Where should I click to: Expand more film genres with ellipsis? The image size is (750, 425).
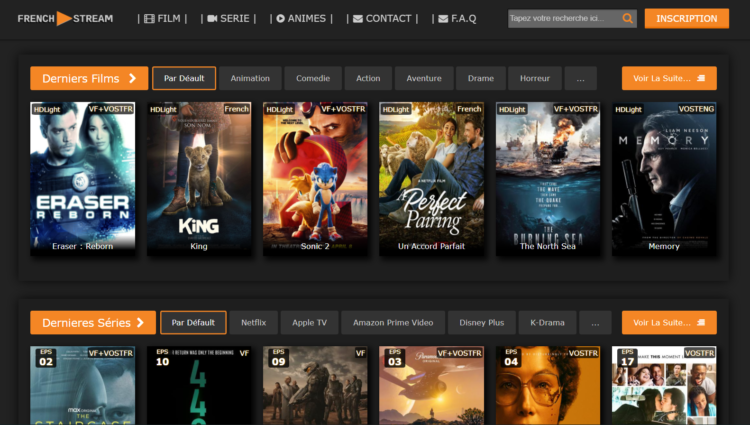click(x=581, y=78)
